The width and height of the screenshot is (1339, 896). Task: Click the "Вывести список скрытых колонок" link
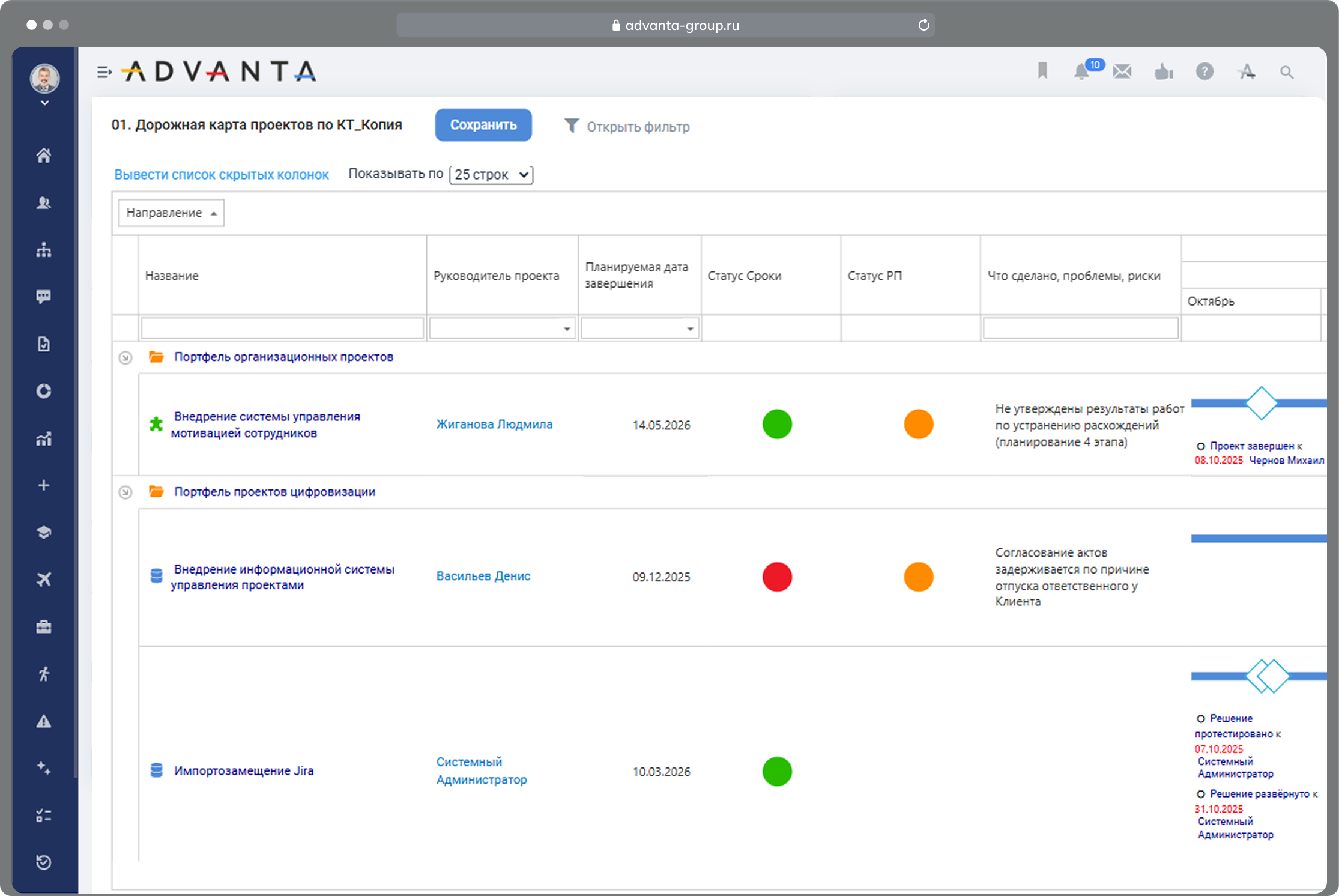click(221, 174)
